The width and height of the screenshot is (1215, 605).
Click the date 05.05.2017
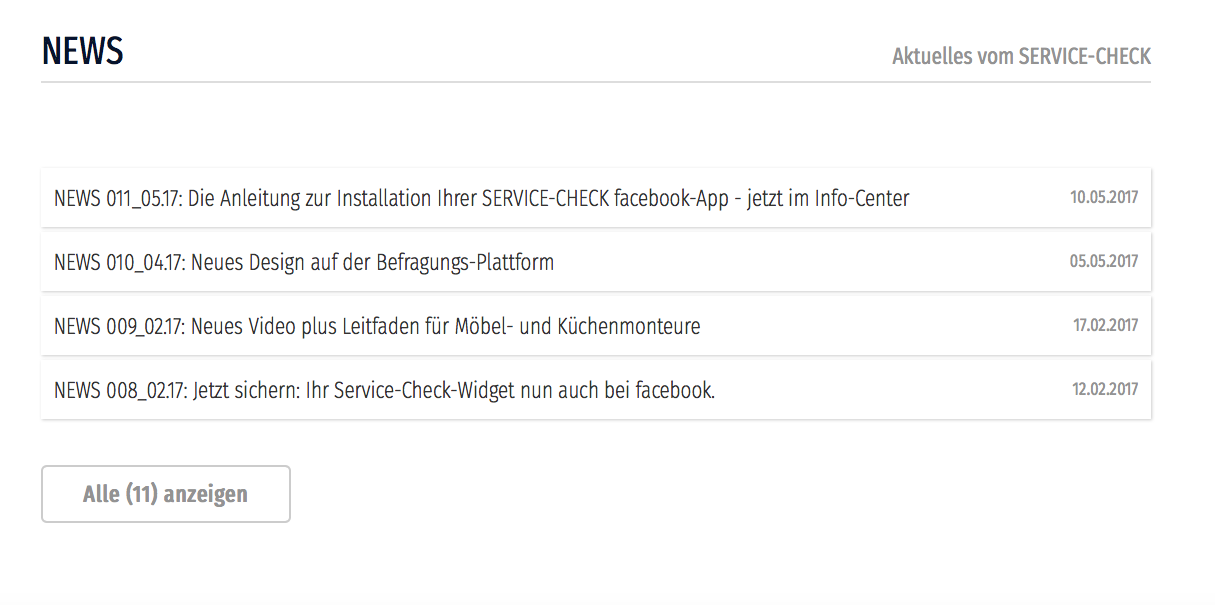(1104, 261)
